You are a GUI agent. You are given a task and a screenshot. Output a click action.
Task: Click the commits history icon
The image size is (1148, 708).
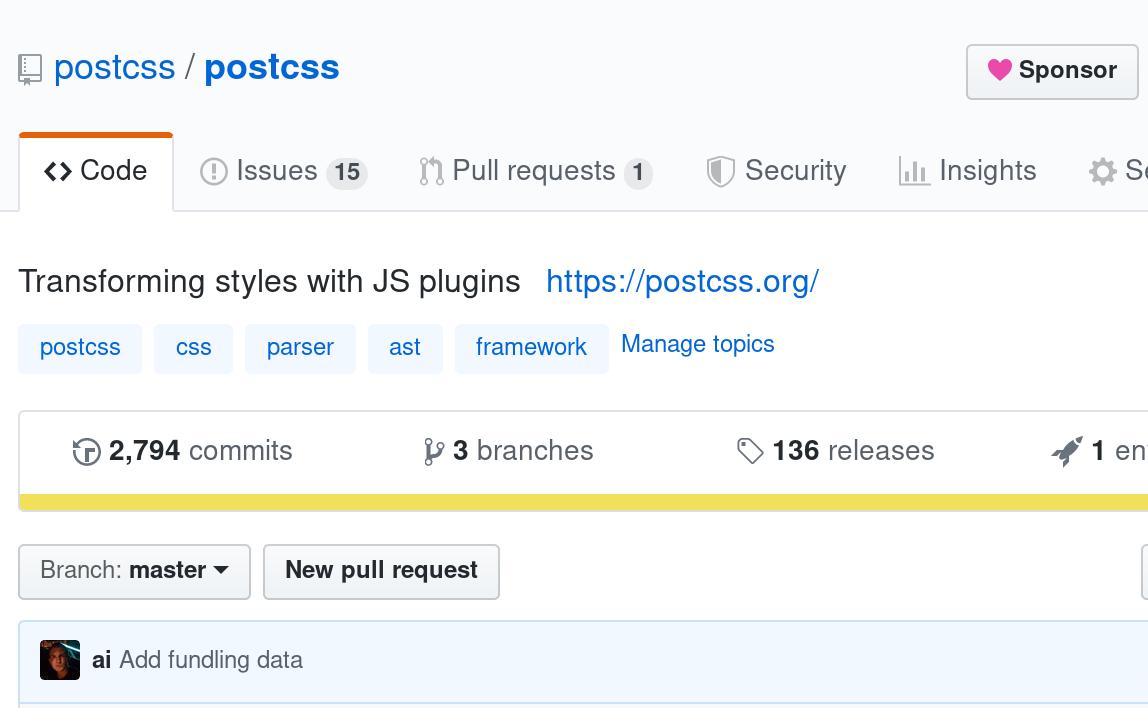pyautogui.click(x=87, y=451)
